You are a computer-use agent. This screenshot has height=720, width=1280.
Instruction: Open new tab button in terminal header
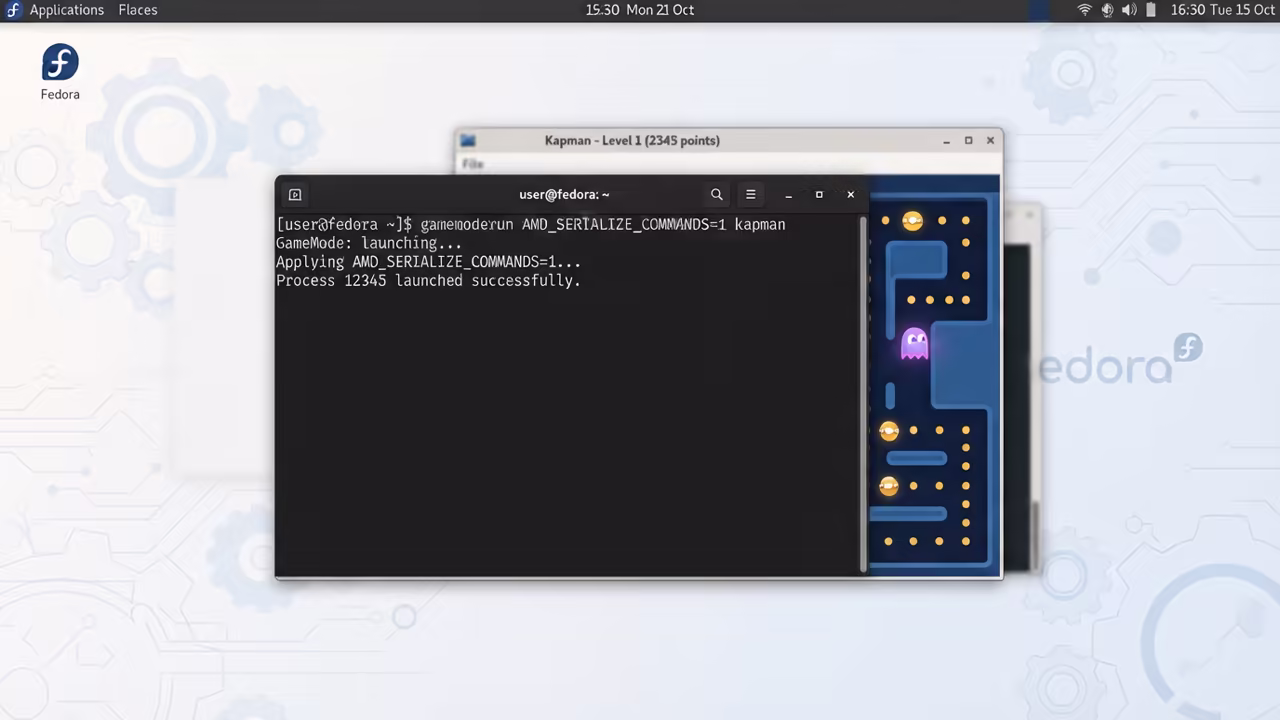pos(295,195)
